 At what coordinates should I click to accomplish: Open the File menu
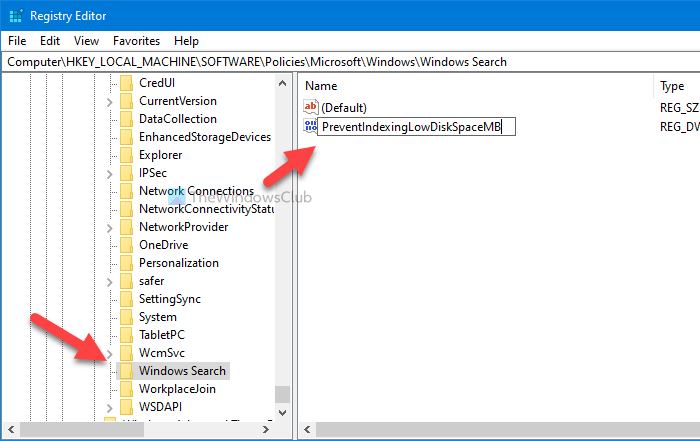pyautogui.click(x=17, y=41)
